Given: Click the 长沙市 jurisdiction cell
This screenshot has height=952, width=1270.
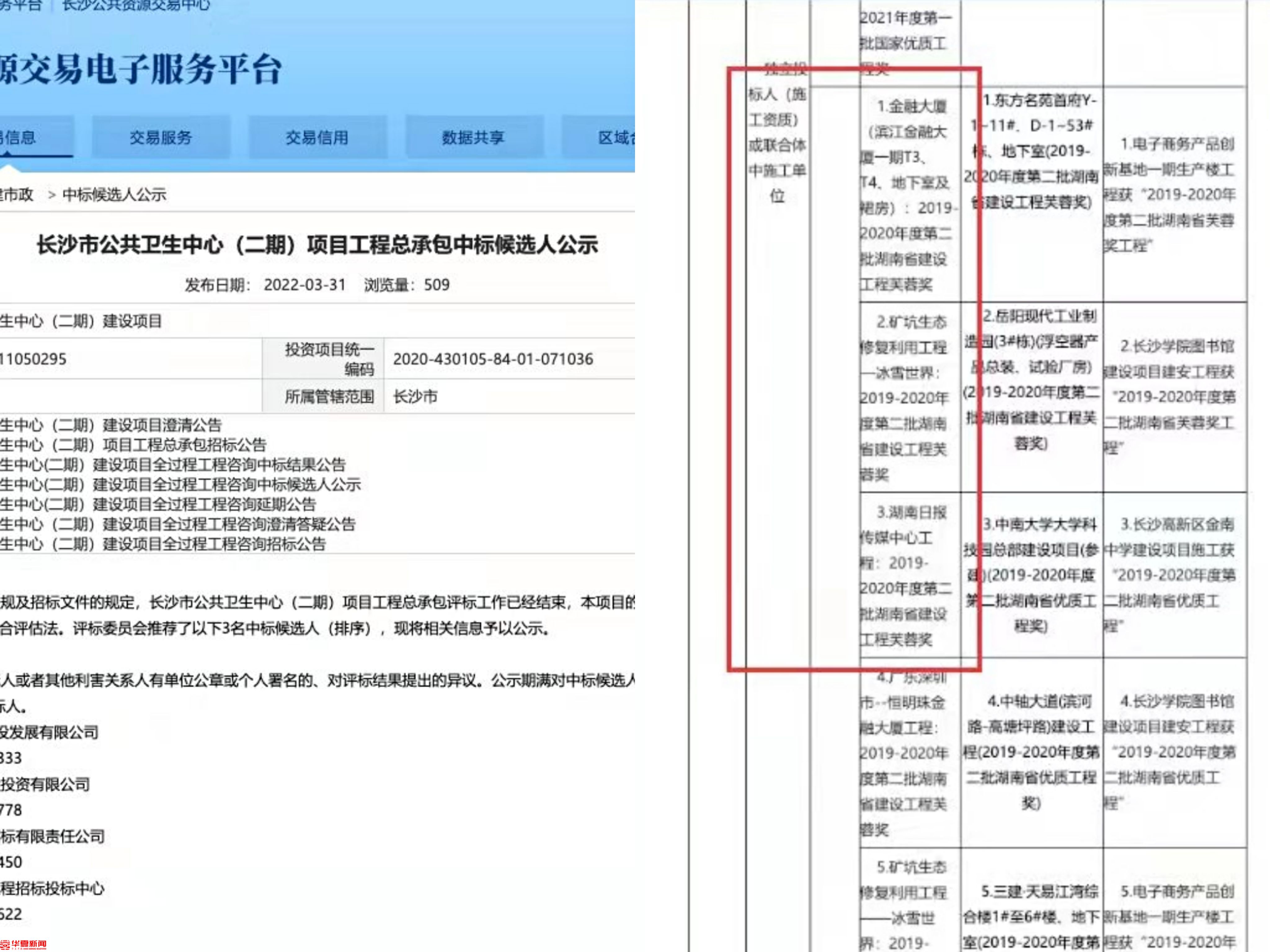Looking at the screenshot, I should point(415,397).
